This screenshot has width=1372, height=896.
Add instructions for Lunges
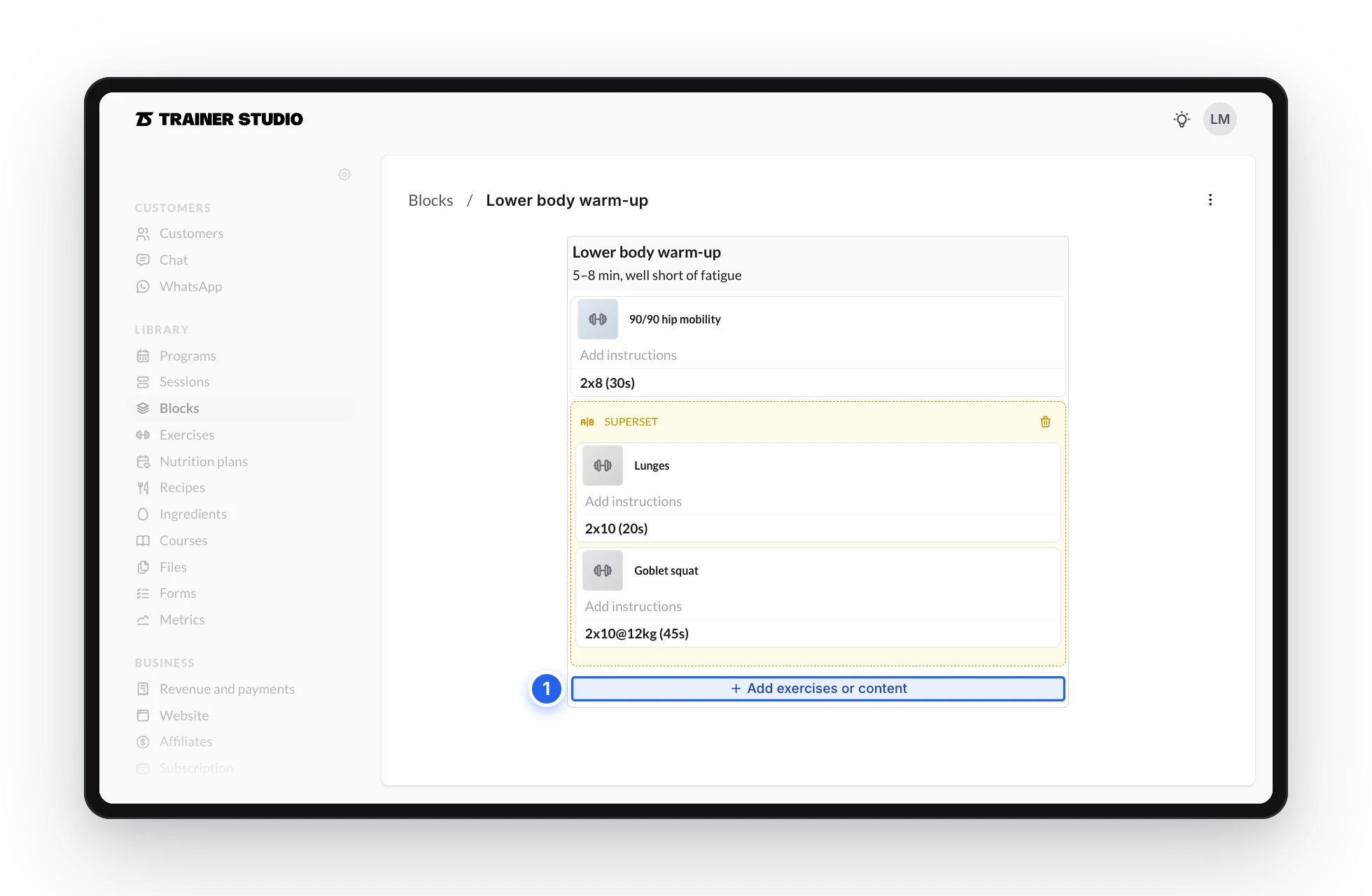coord(818,501)
